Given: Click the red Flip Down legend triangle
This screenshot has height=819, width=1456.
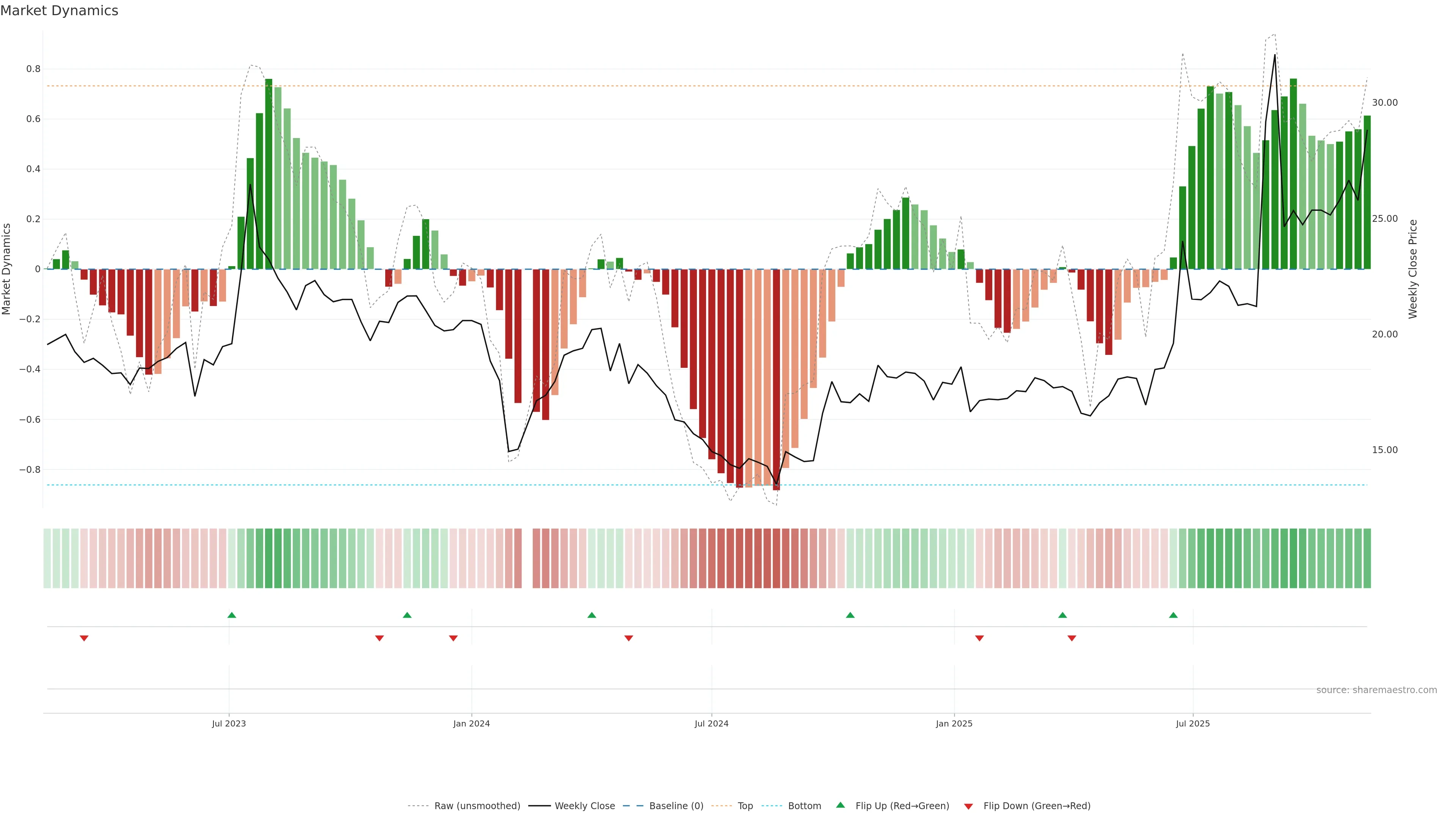Looking at the screenshot, I should coord(968,806).
